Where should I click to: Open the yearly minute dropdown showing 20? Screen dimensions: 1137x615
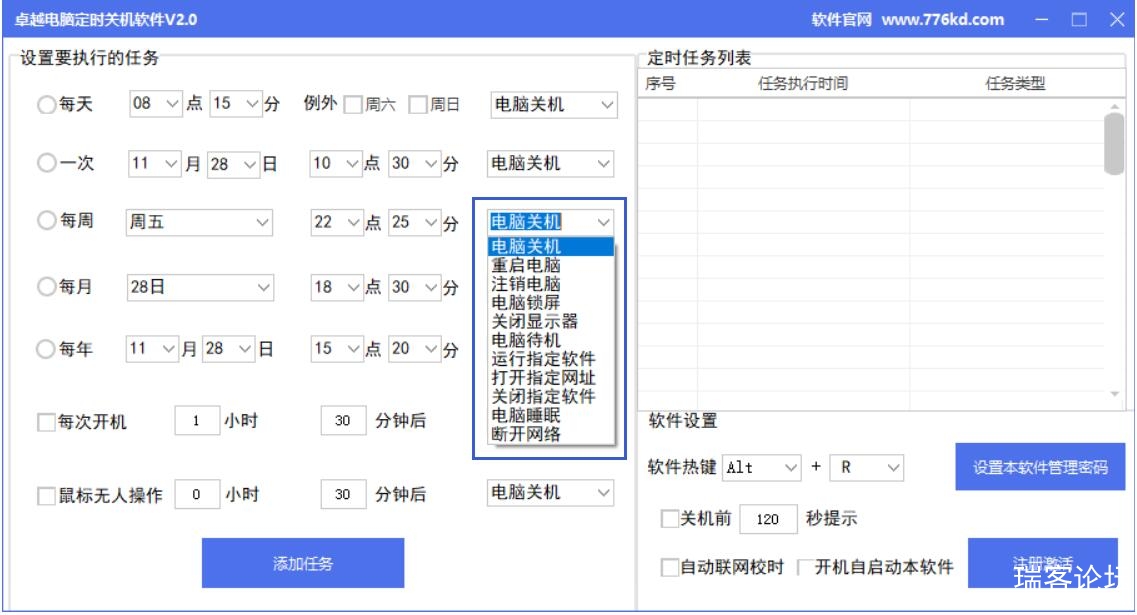[415, 349]
